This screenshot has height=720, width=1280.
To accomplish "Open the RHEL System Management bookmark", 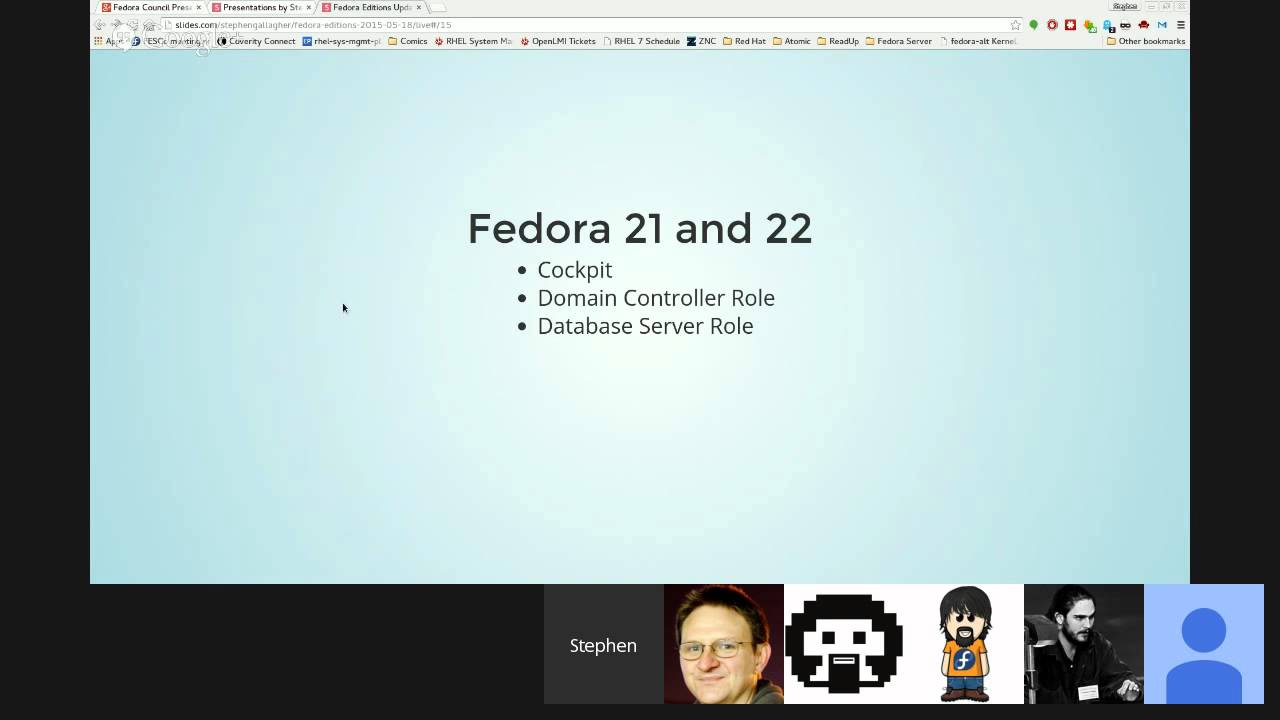I will (x=473, y=41).
